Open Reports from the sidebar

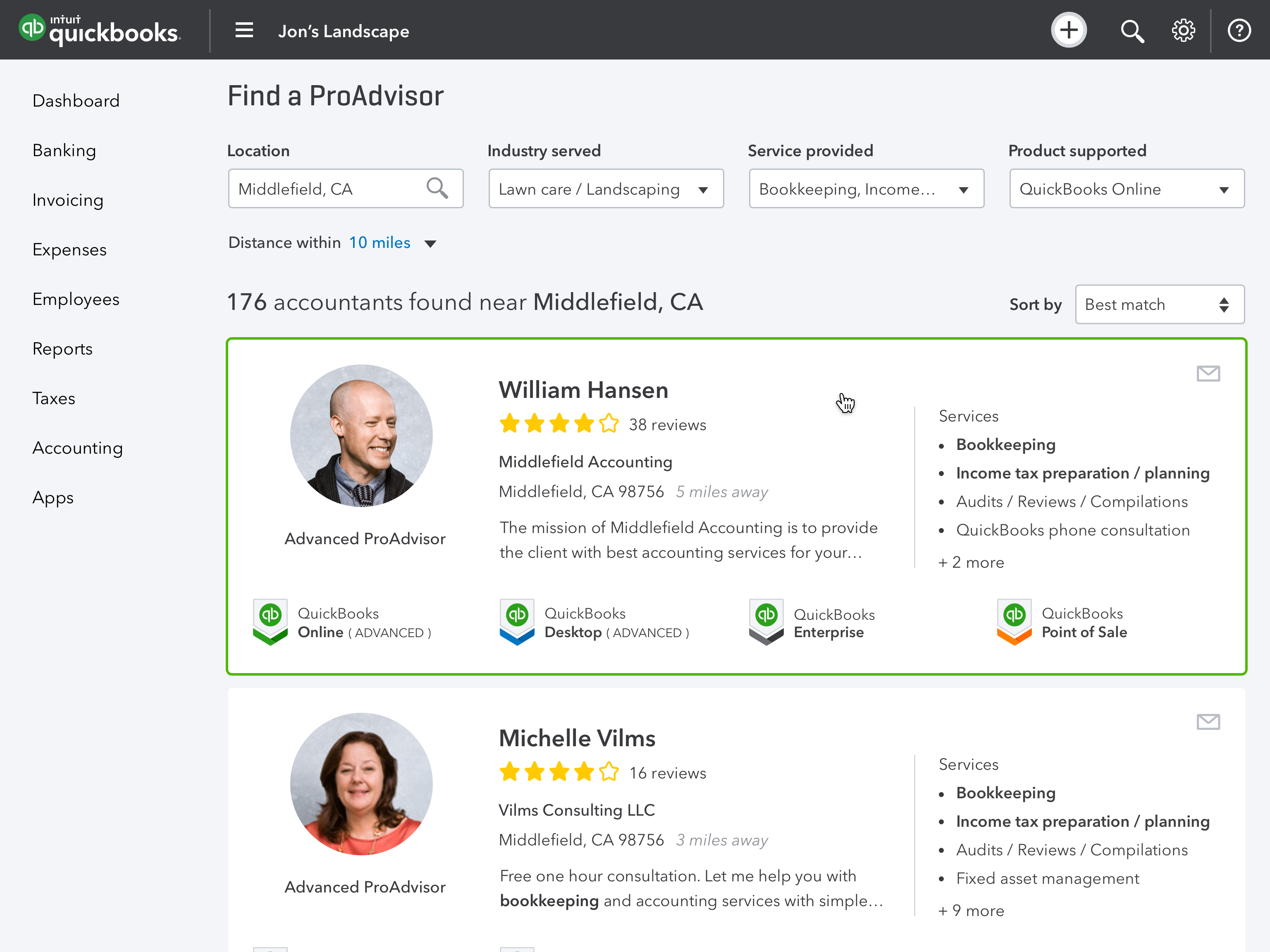(62, 349)
